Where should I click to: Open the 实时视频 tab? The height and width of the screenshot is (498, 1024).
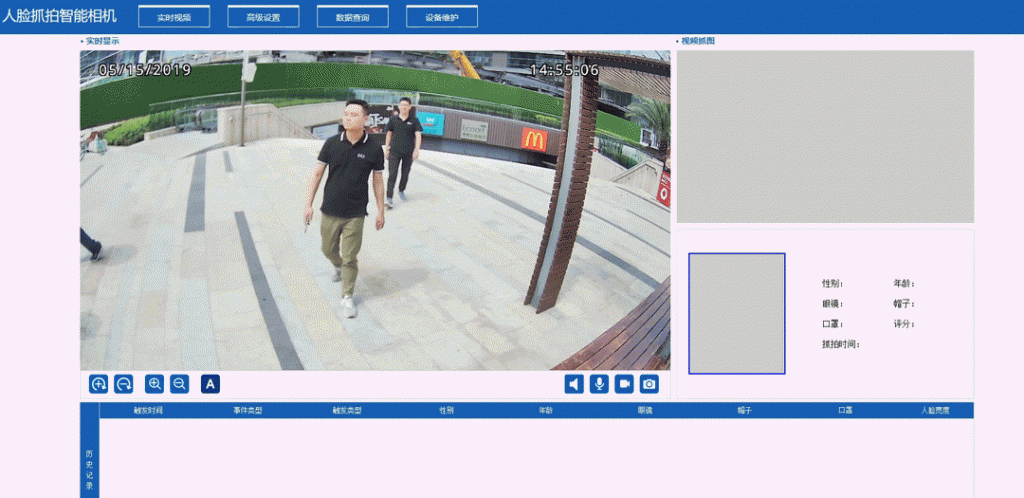[x=174, y=17]
